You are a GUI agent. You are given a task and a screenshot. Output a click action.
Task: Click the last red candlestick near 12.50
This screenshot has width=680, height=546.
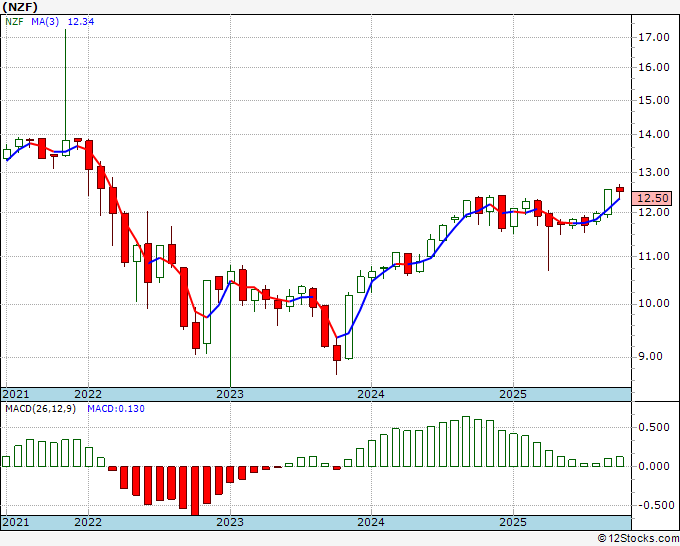620,189
